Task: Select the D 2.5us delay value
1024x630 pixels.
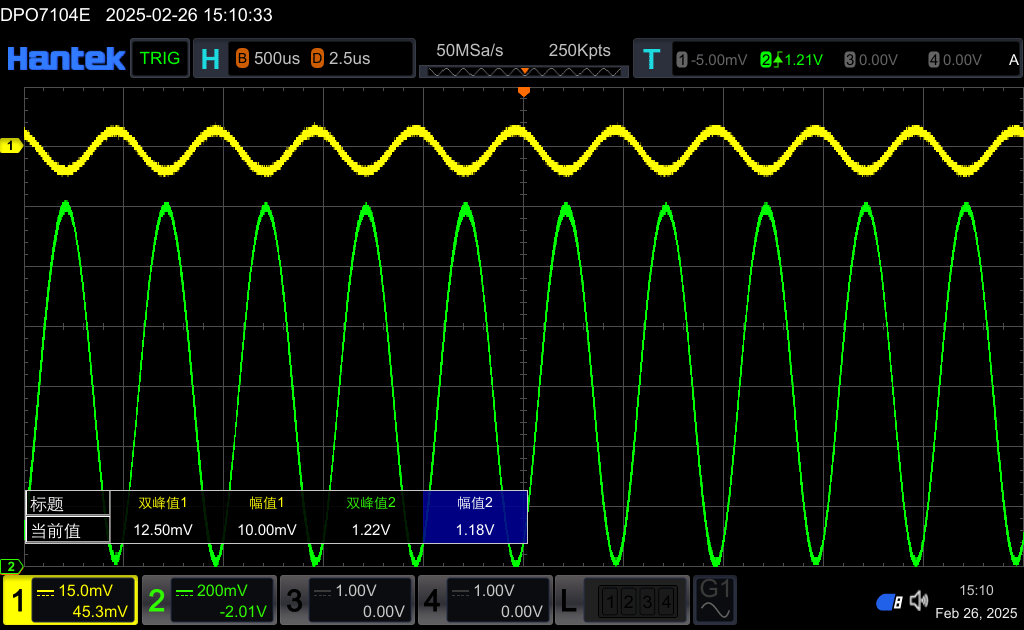Action: pyautogui.click(x=341, y=59)
